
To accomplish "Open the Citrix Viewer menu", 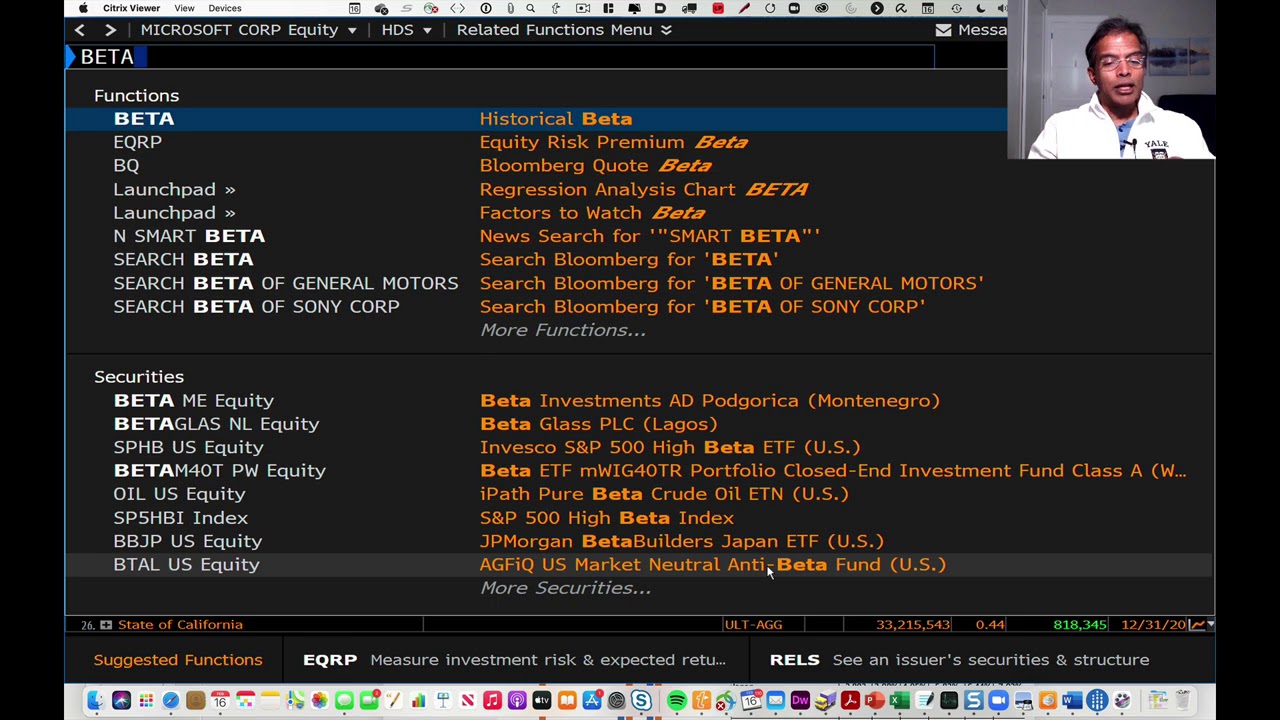I will (x=131, y=8).
